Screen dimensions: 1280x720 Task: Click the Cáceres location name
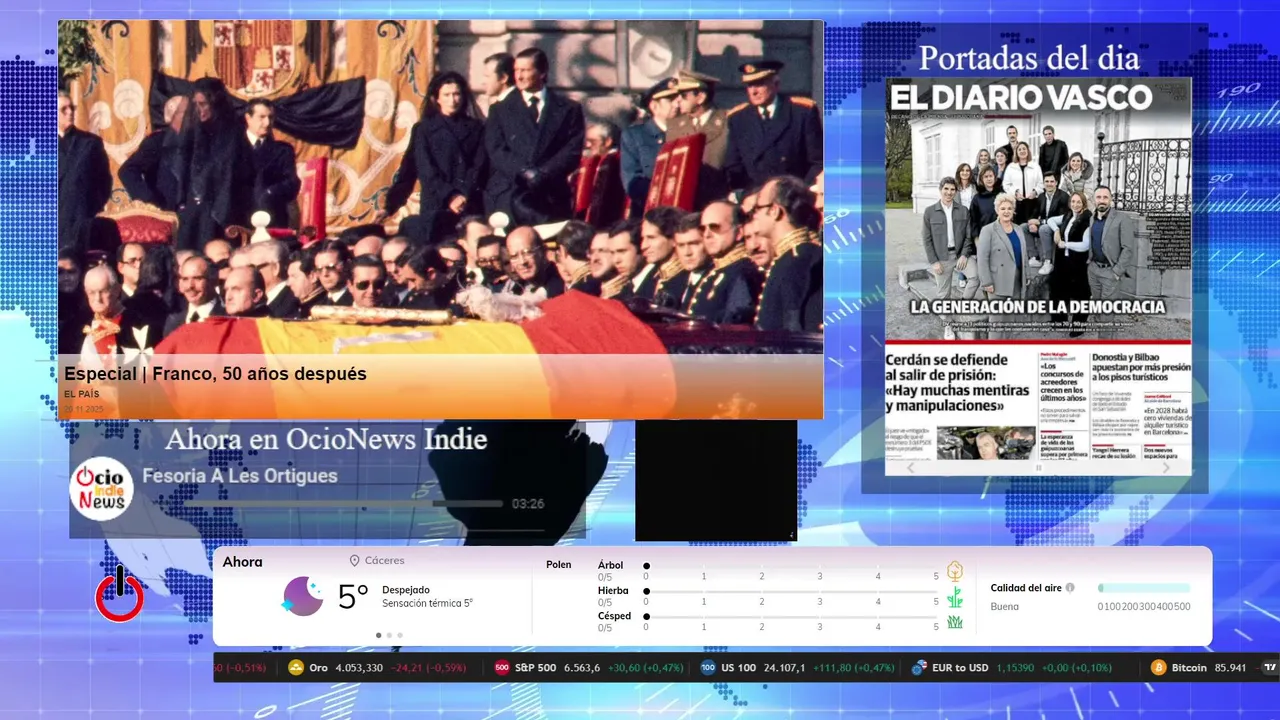pyautogui.click(x=385, y=561)
